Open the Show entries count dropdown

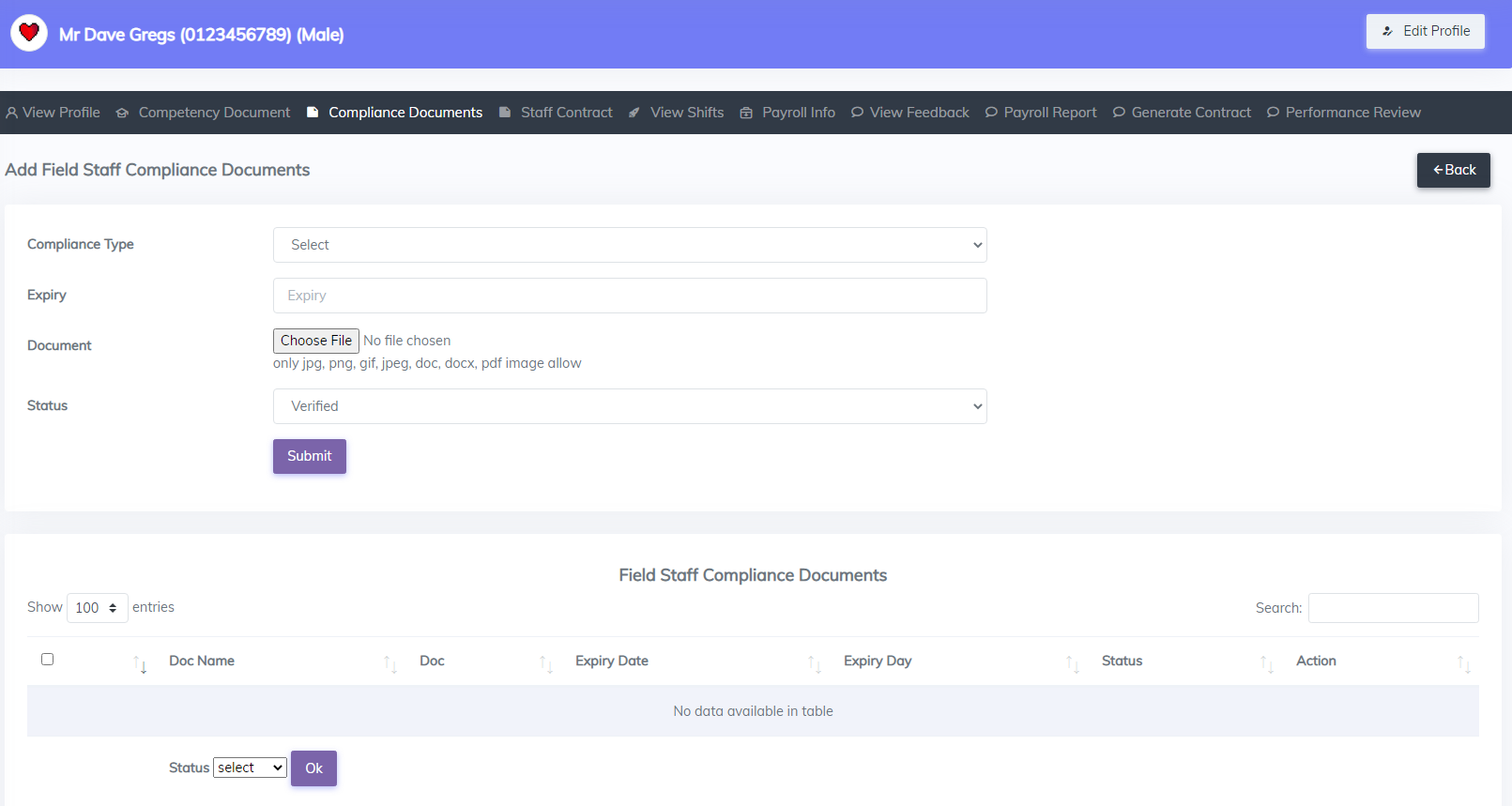[x=97, y=608]
